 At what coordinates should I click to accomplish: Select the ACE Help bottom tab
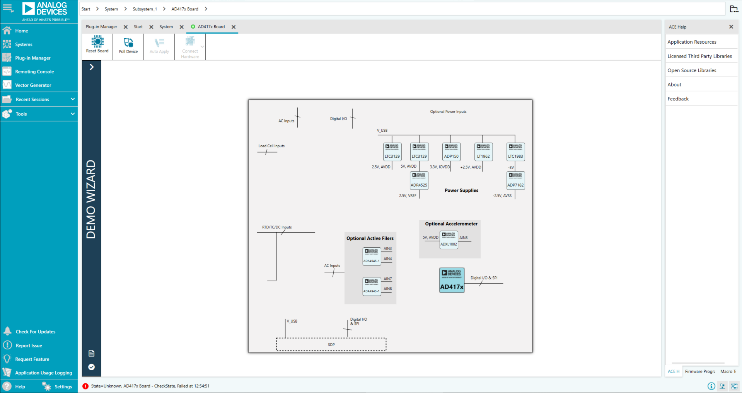(673, 372)
